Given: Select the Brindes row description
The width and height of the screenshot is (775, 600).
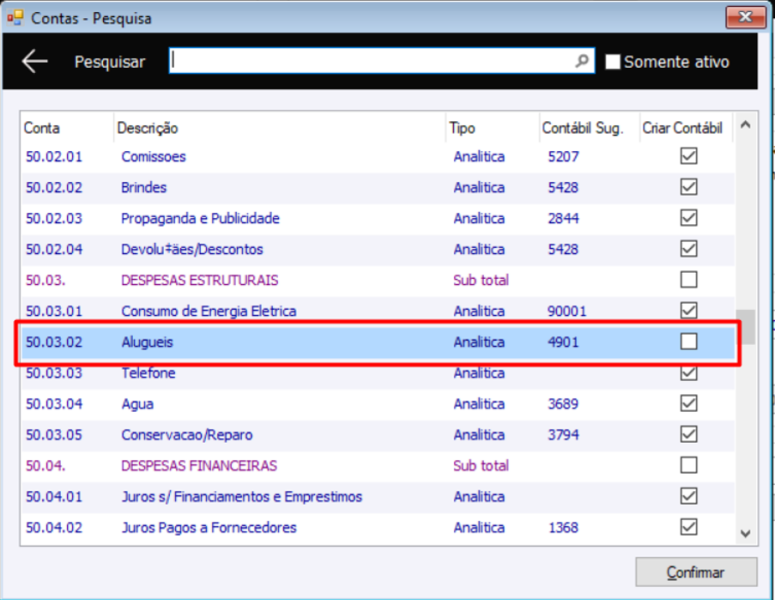Looking at the screenshot, I should 144,187.
